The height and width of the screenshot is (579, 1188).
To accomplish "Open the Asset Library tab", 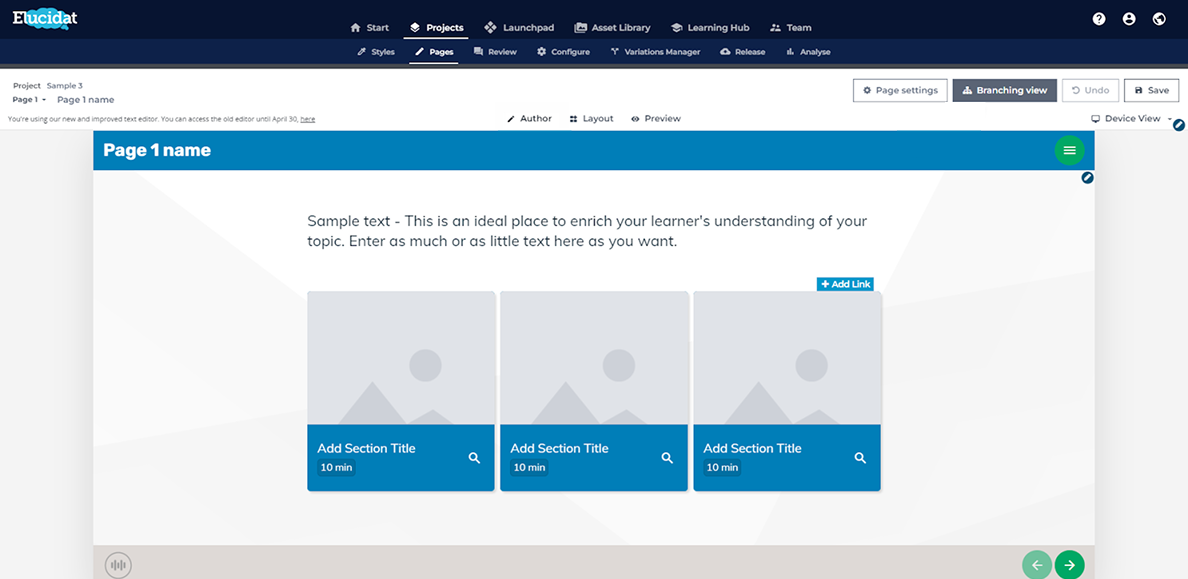I will [x=612, y=27].
